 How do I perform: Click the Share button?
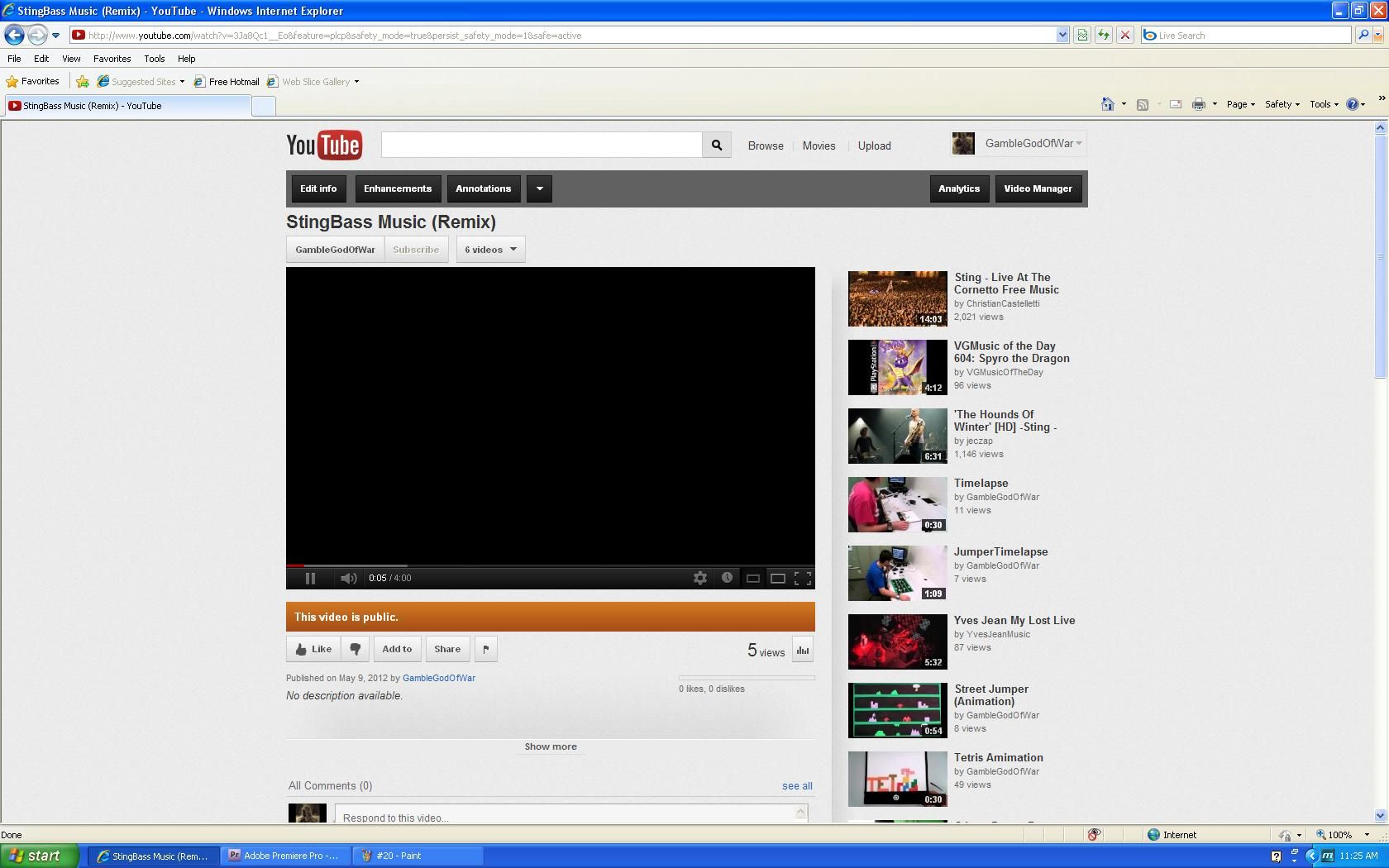click(447, 649)
